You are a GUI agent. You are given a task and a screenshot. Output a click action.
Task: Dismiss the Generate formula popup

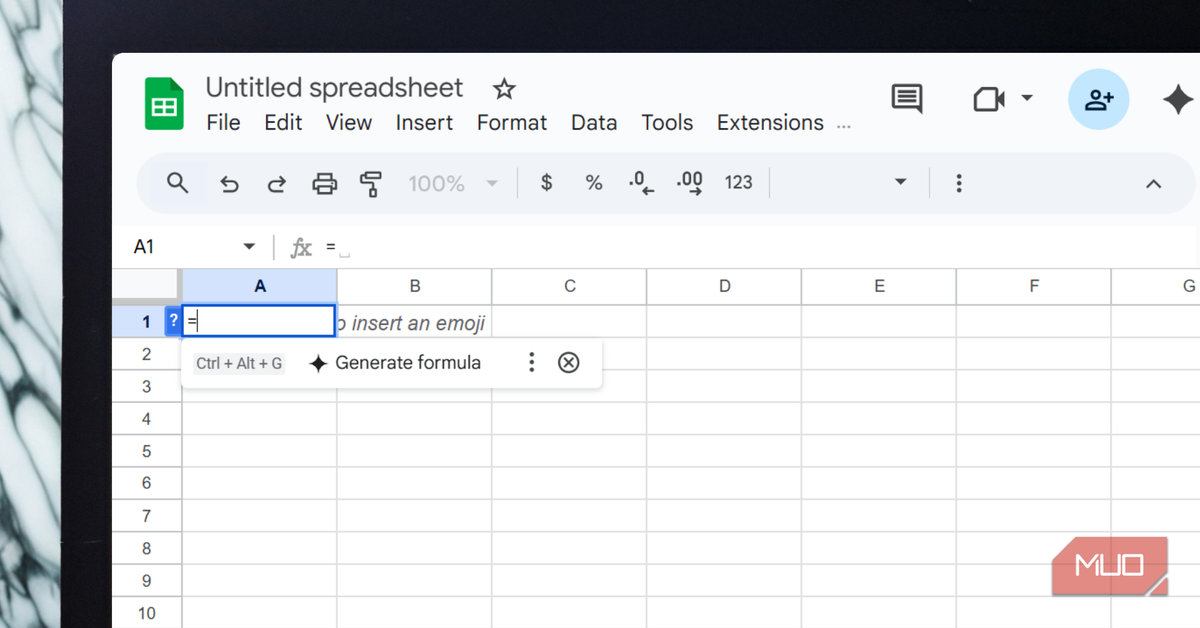[x=568, y=363]
